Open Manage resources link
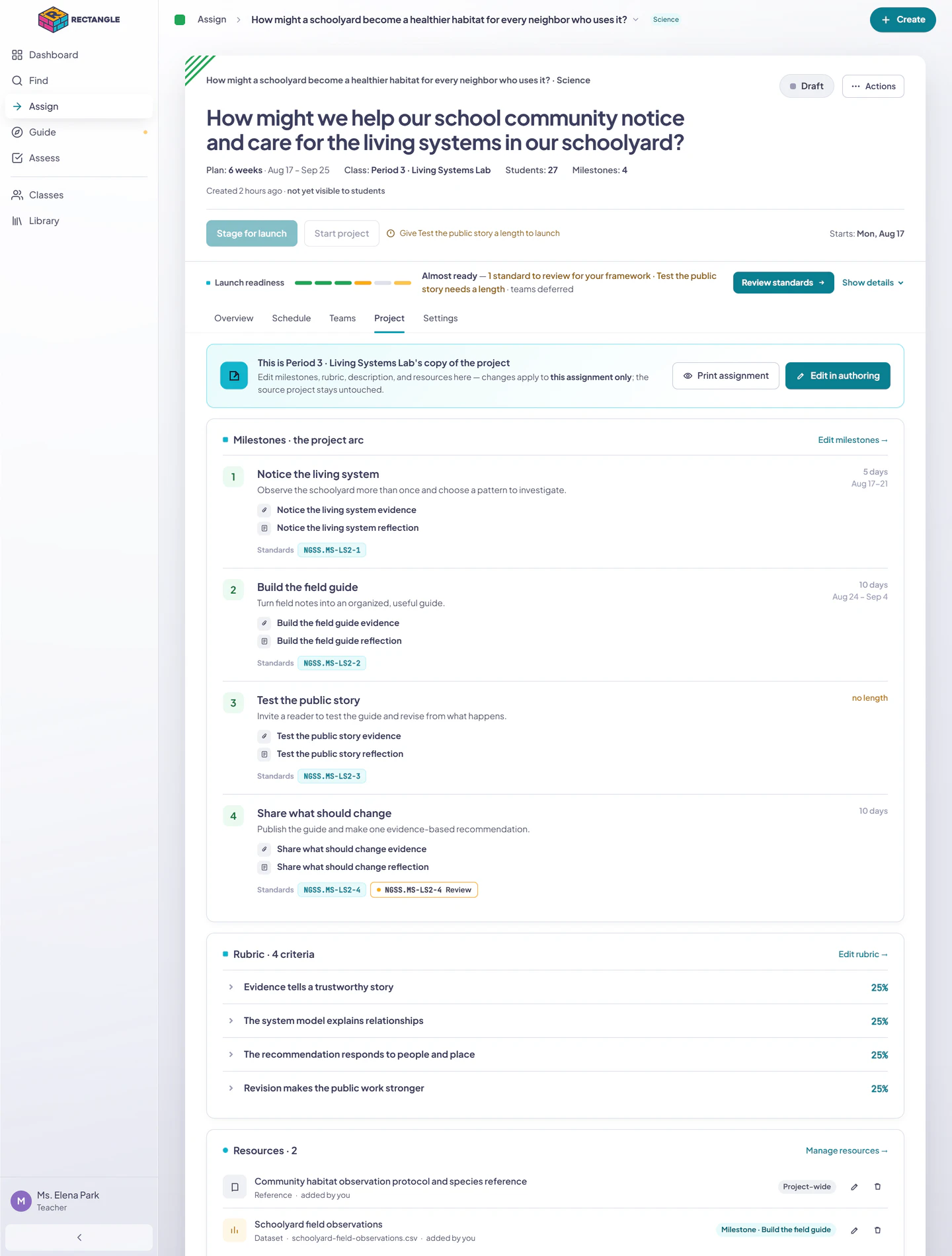The image size is (952, 1256). [x=847, y=1151]
